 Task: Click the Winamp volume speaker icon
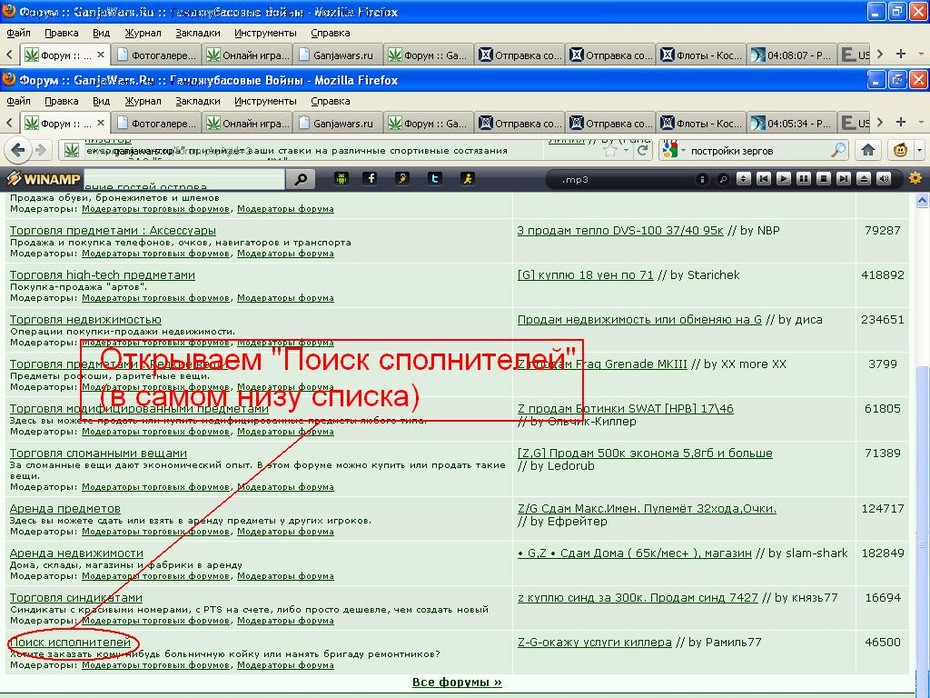884,179
